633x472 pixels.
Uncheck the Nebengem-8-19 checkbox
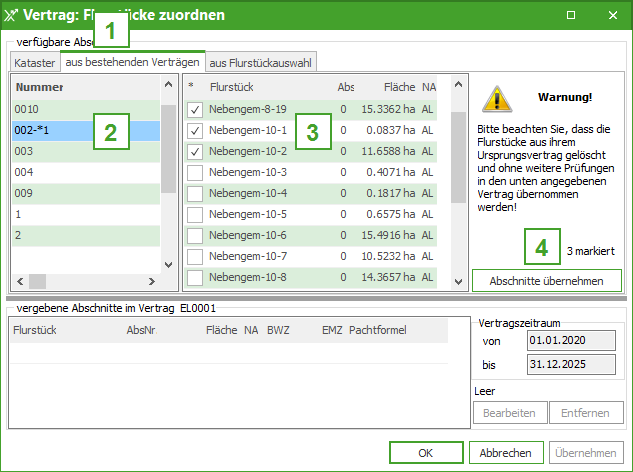point(196,109)
